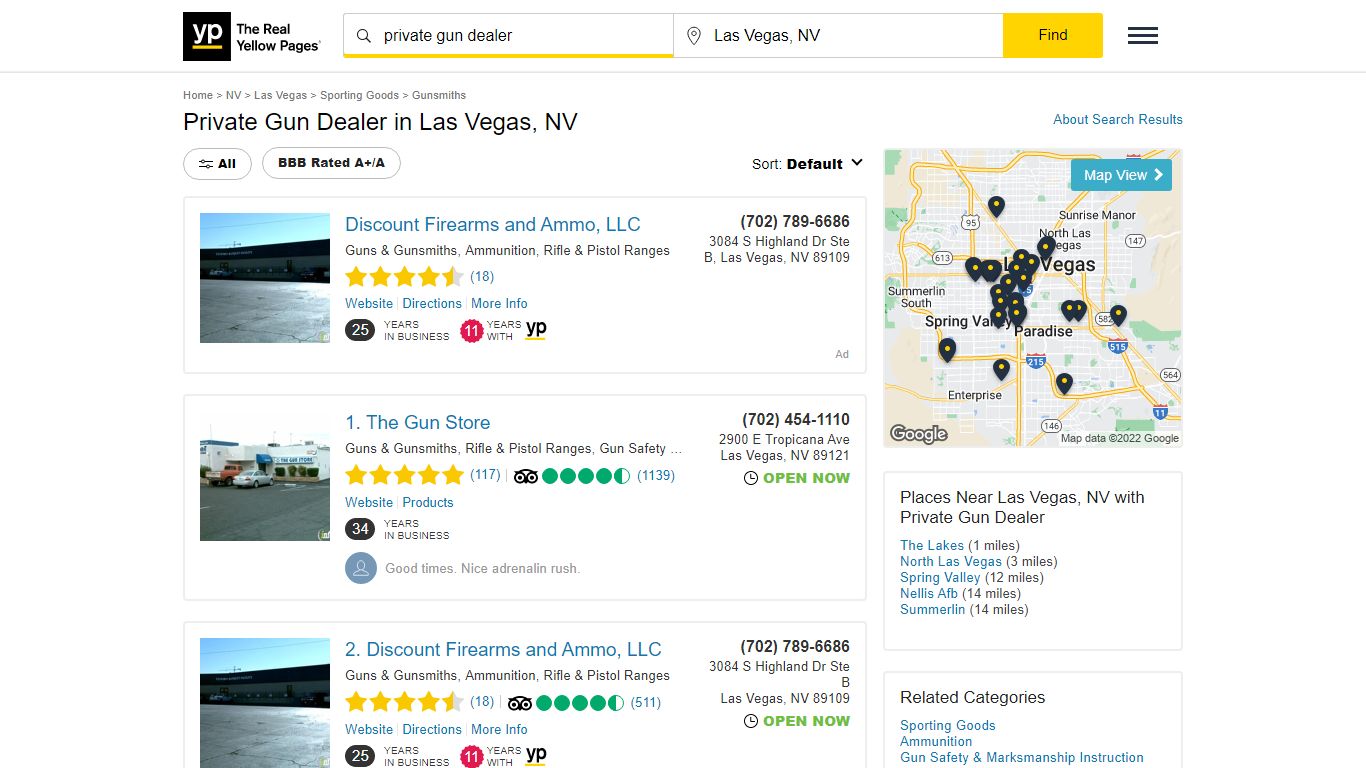
Task: Open ad listing Discount Firearms and Ammo title
Action: click(x=492, y=224)
